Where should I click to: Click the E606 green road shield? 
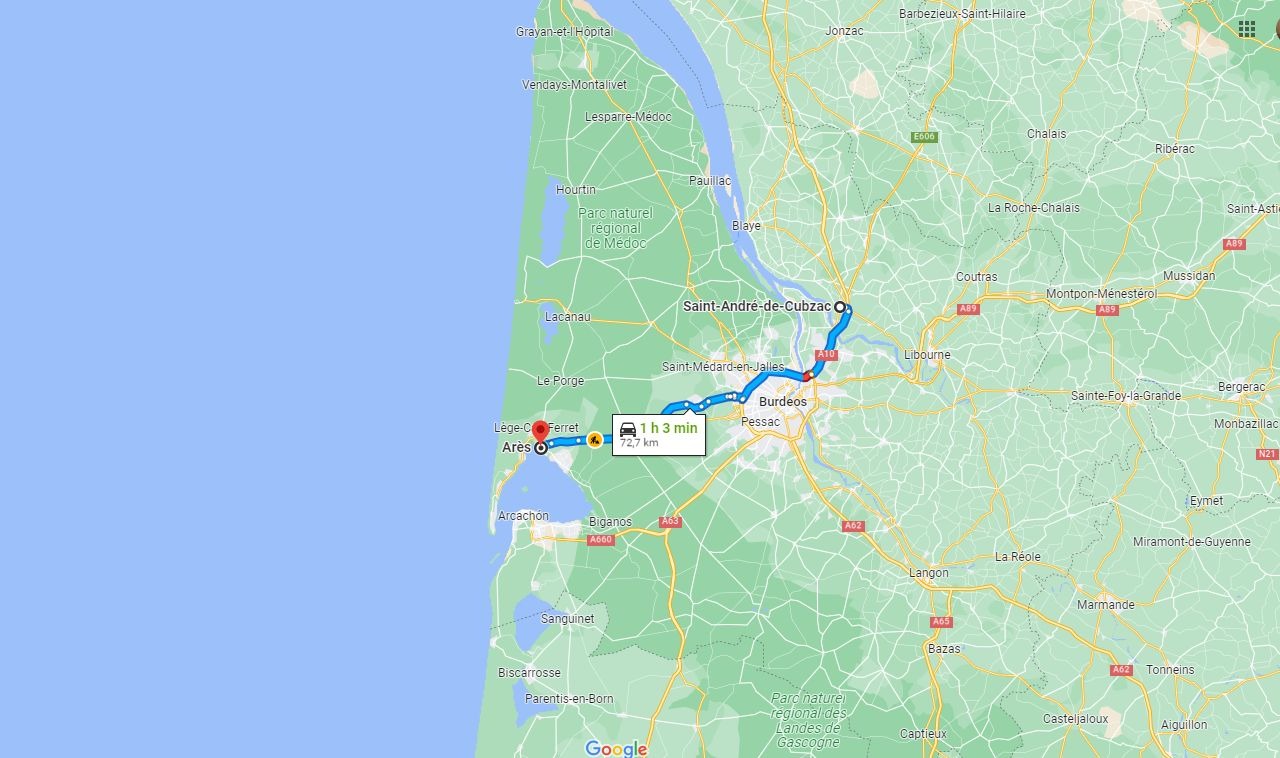[x=924, y=136]
